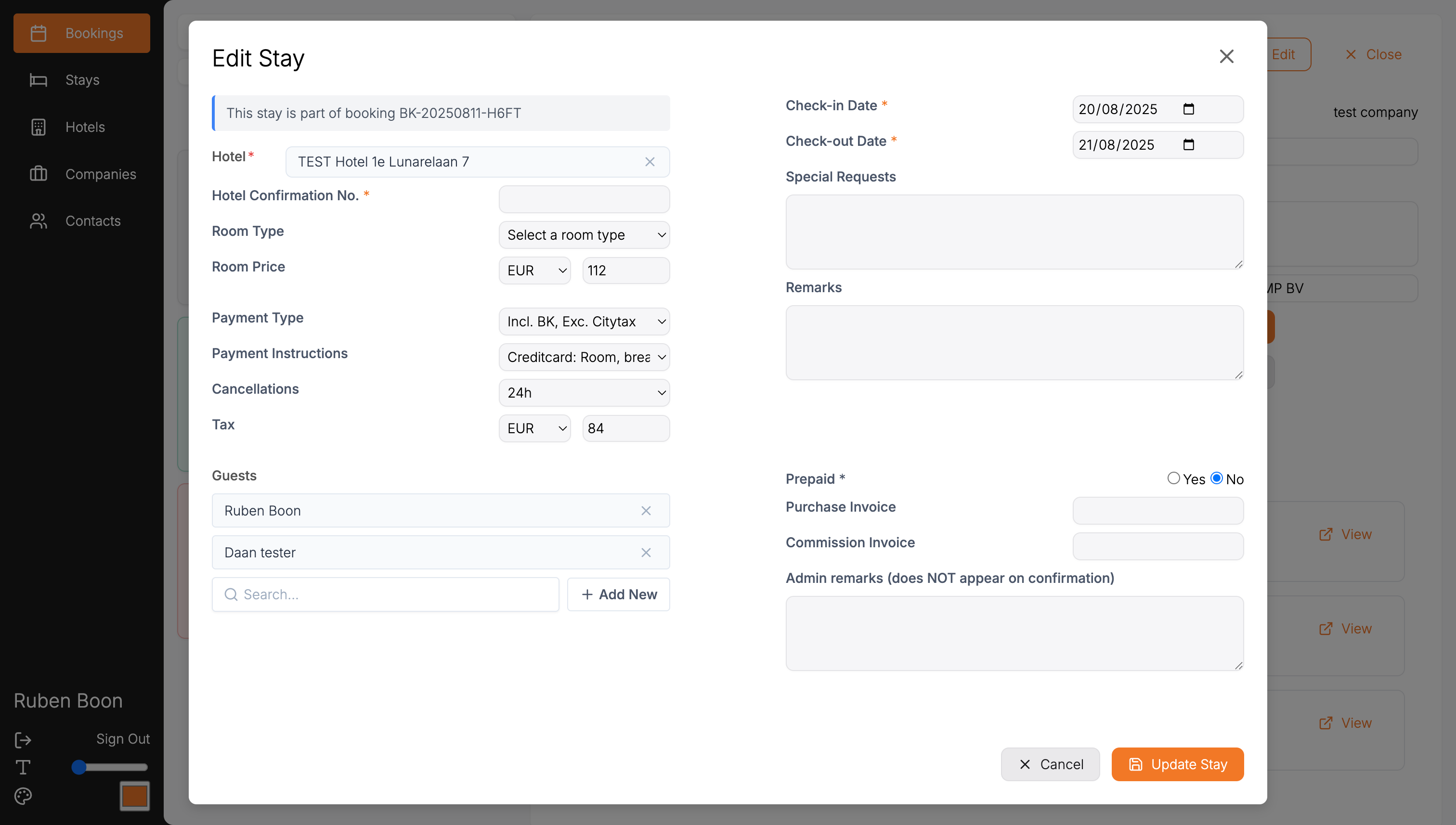Image resolution: width=1456 pixels, height=825 pixels.
Task: Select Prepaid No radio button
Action: [x=1216, y=478]
